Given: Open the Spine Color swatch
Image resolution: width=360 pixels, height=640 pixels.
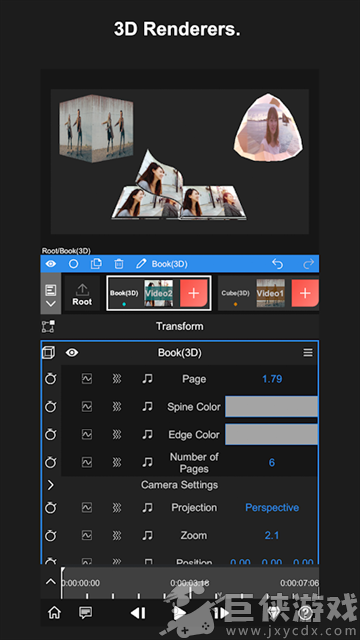Looking at the screenshot, I should pyautogui.click(x=271, y=407).
